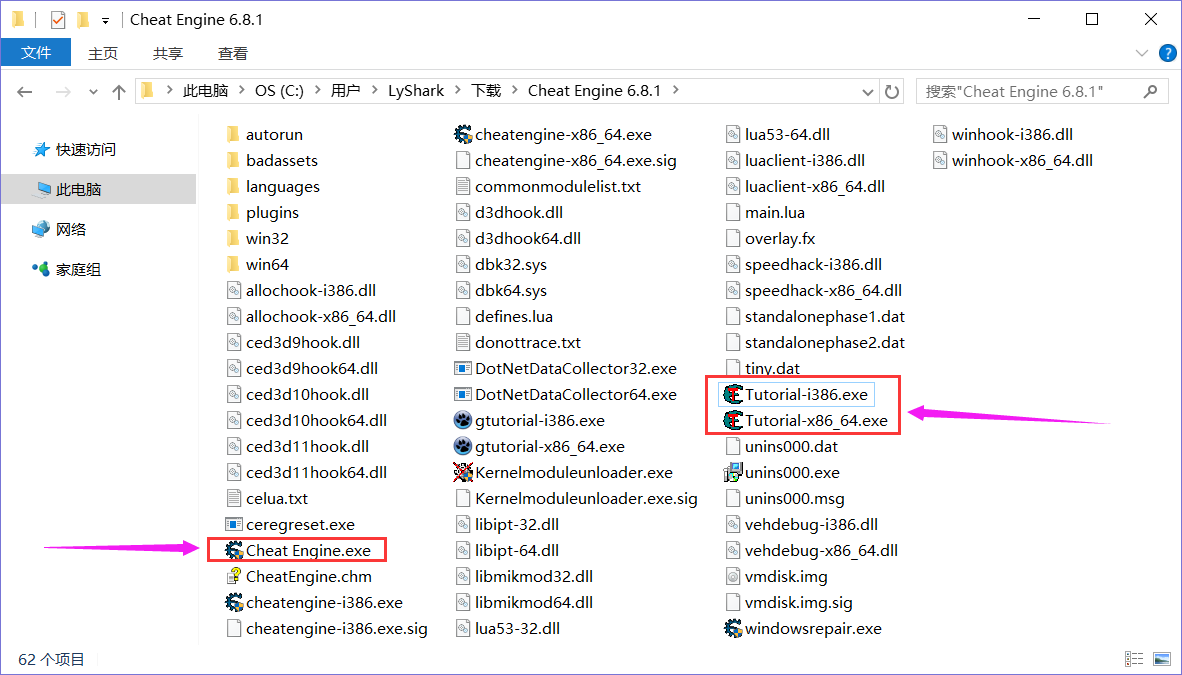Screen dimensions: 1182x675
Task: Refresh the current folder view
Action: [x=892, y=91]
